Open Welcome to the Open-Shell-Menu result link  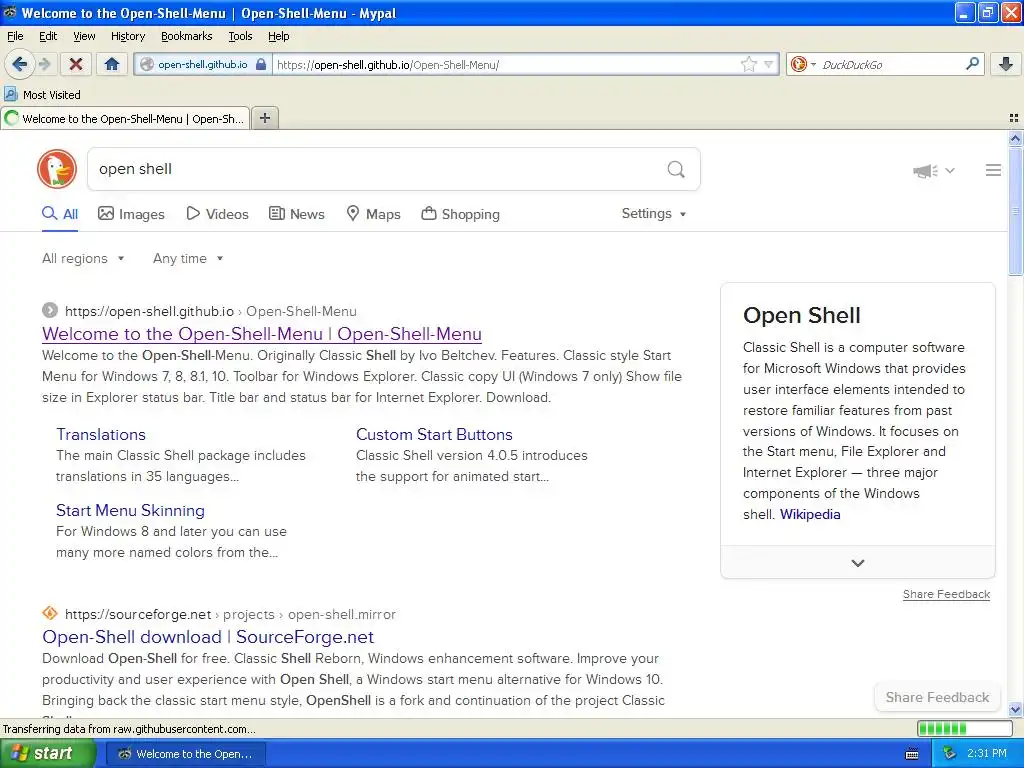click(262, 334)
